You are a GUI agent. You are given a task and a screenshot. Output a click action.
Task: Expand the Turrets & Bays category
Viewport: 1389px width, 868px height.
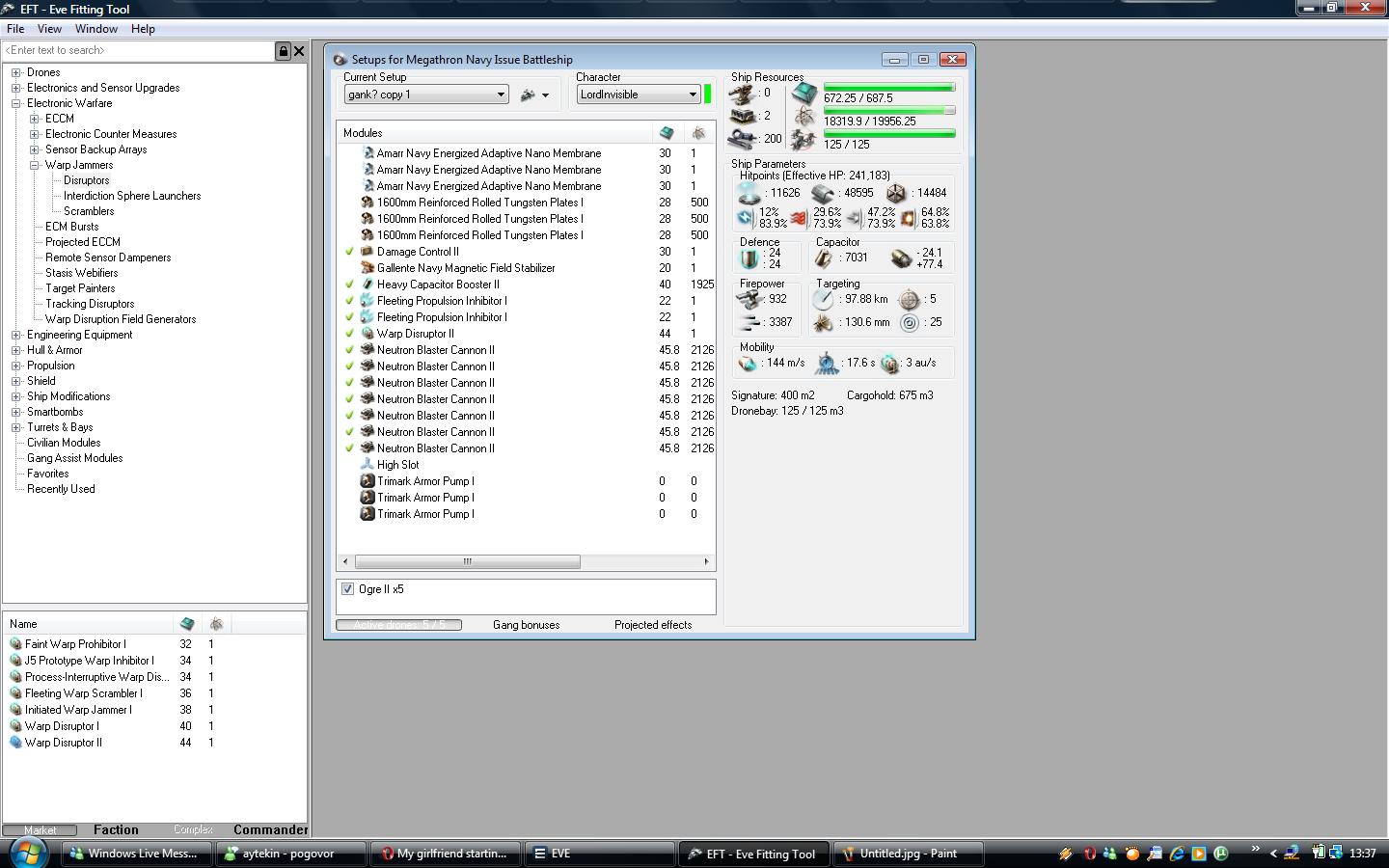16,427
